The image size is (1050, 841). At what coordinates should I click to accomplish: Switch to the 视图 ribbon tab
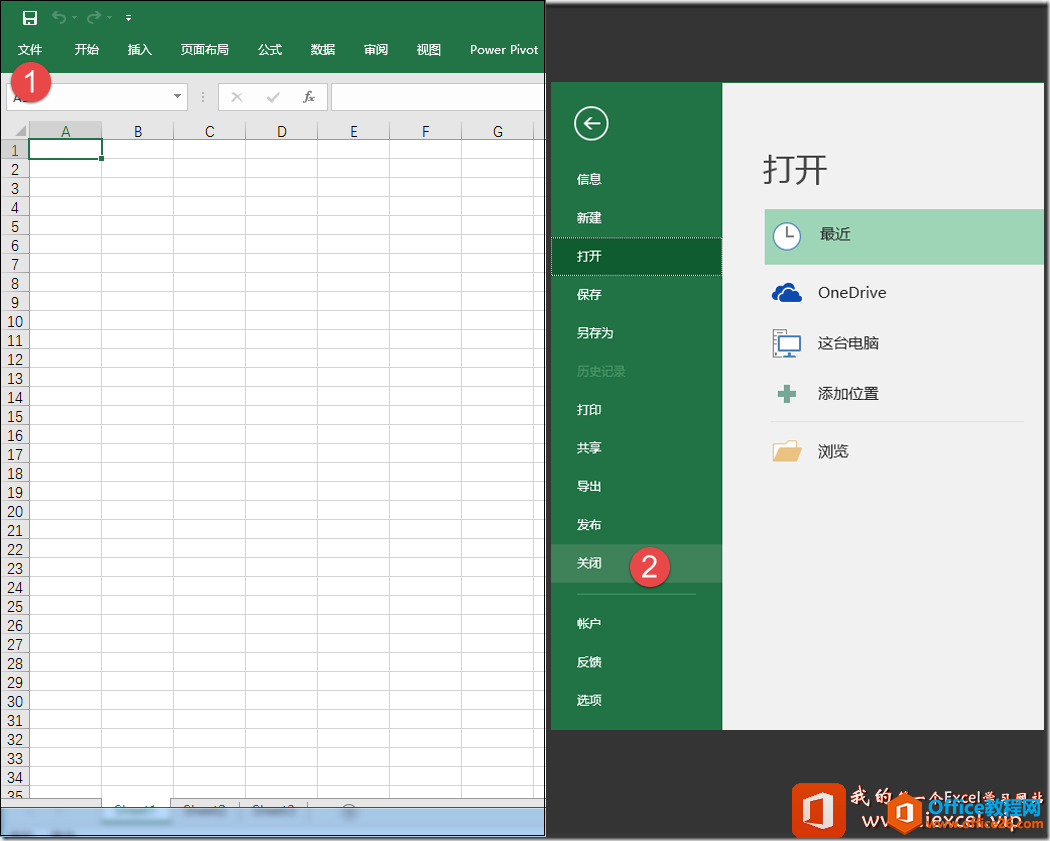coord(428,49)
